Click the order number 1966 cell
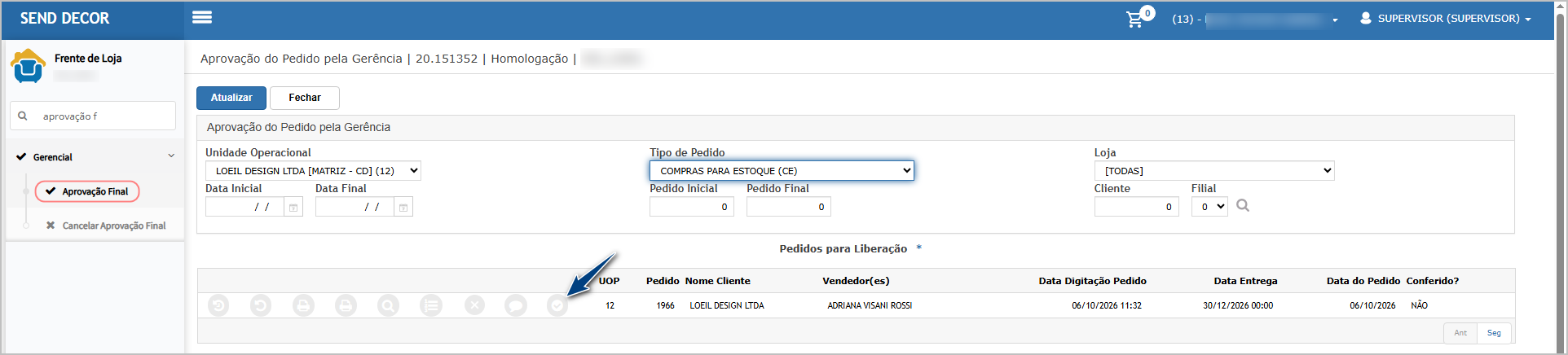The image size is (1568, 355). coord(665,305)
